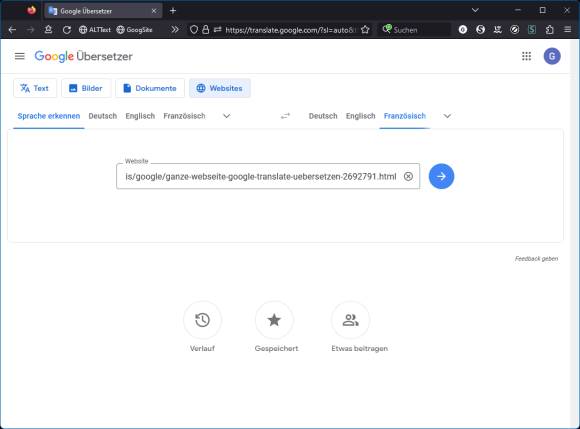Open the extensions puzzle icon
580x429 pixels.
550,30
